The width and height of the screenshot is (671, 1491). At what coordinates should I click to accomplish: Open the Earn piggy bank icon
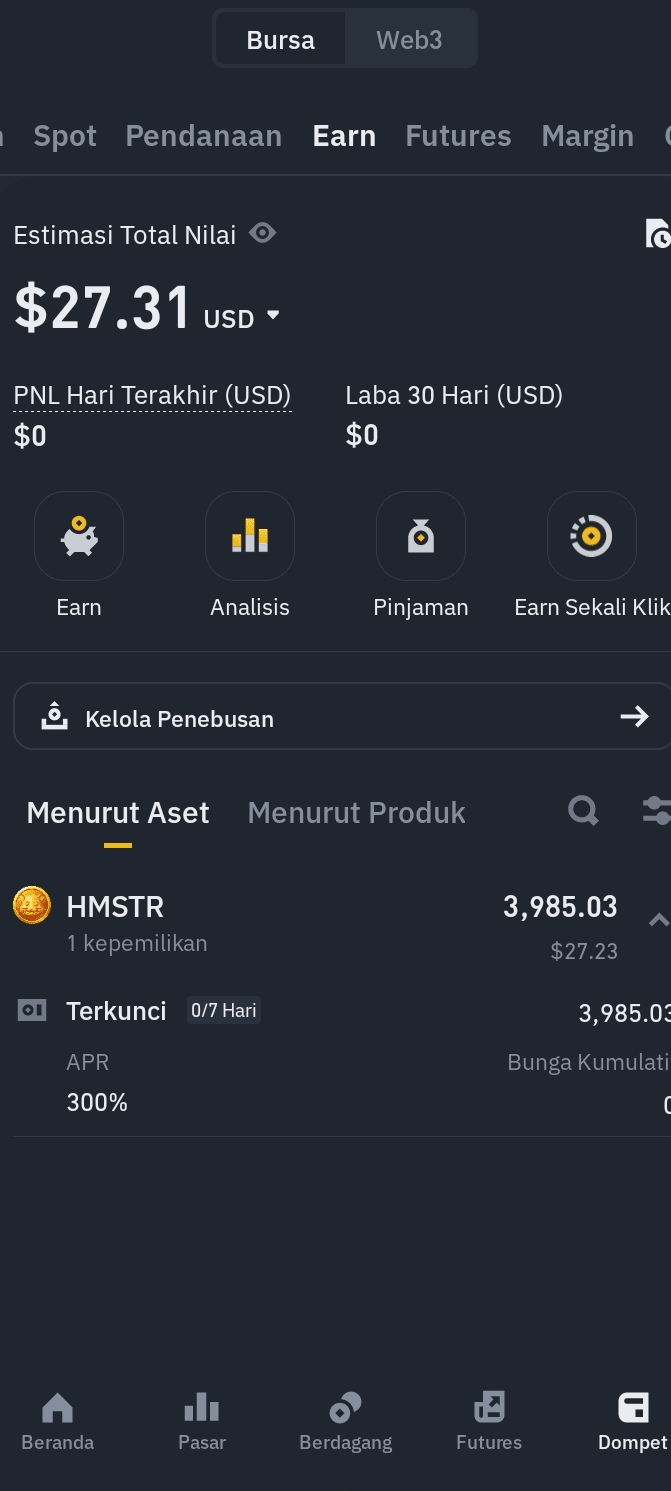pos(79,537)
